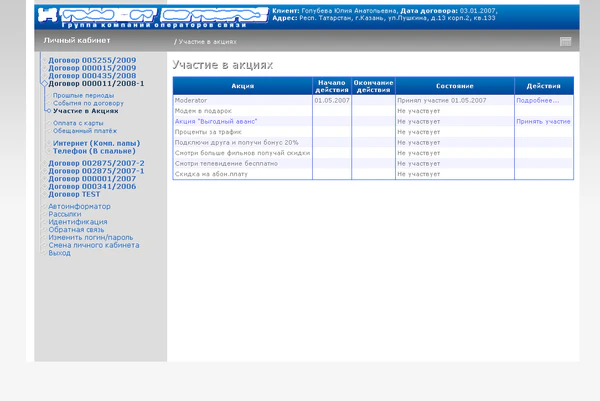Click the layout icon in top-right corner
The image size is (600, 401).
(x=565, y=42)
